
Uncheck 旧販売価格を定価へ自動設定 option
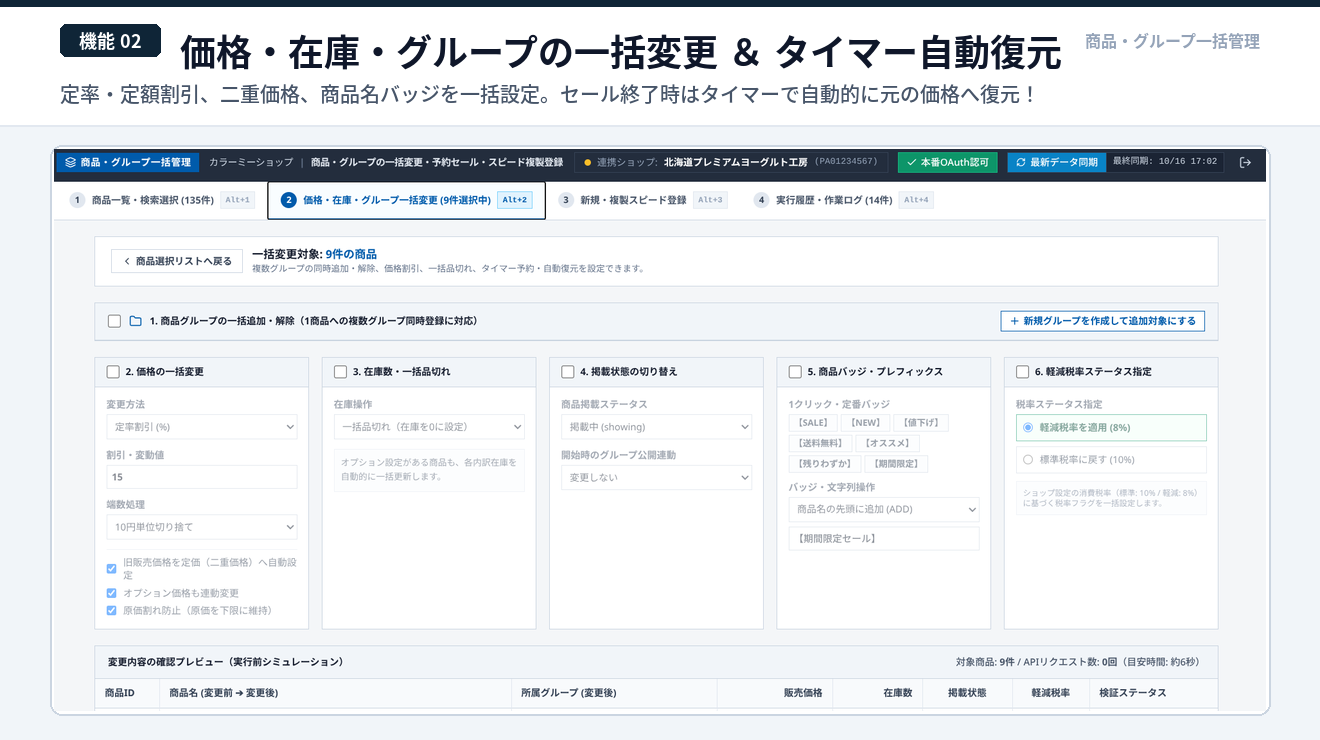pos(112,568)
